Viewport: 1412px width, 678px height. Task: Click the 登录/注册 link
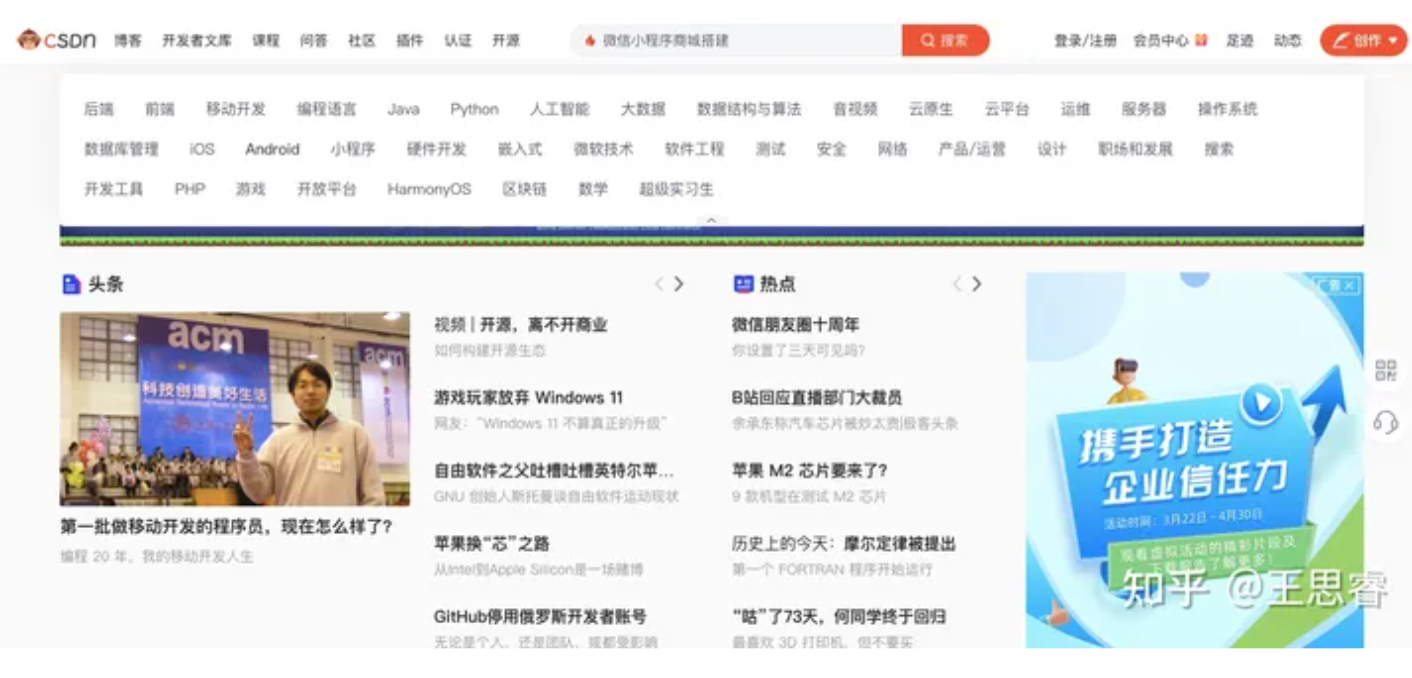(1085, 41)
